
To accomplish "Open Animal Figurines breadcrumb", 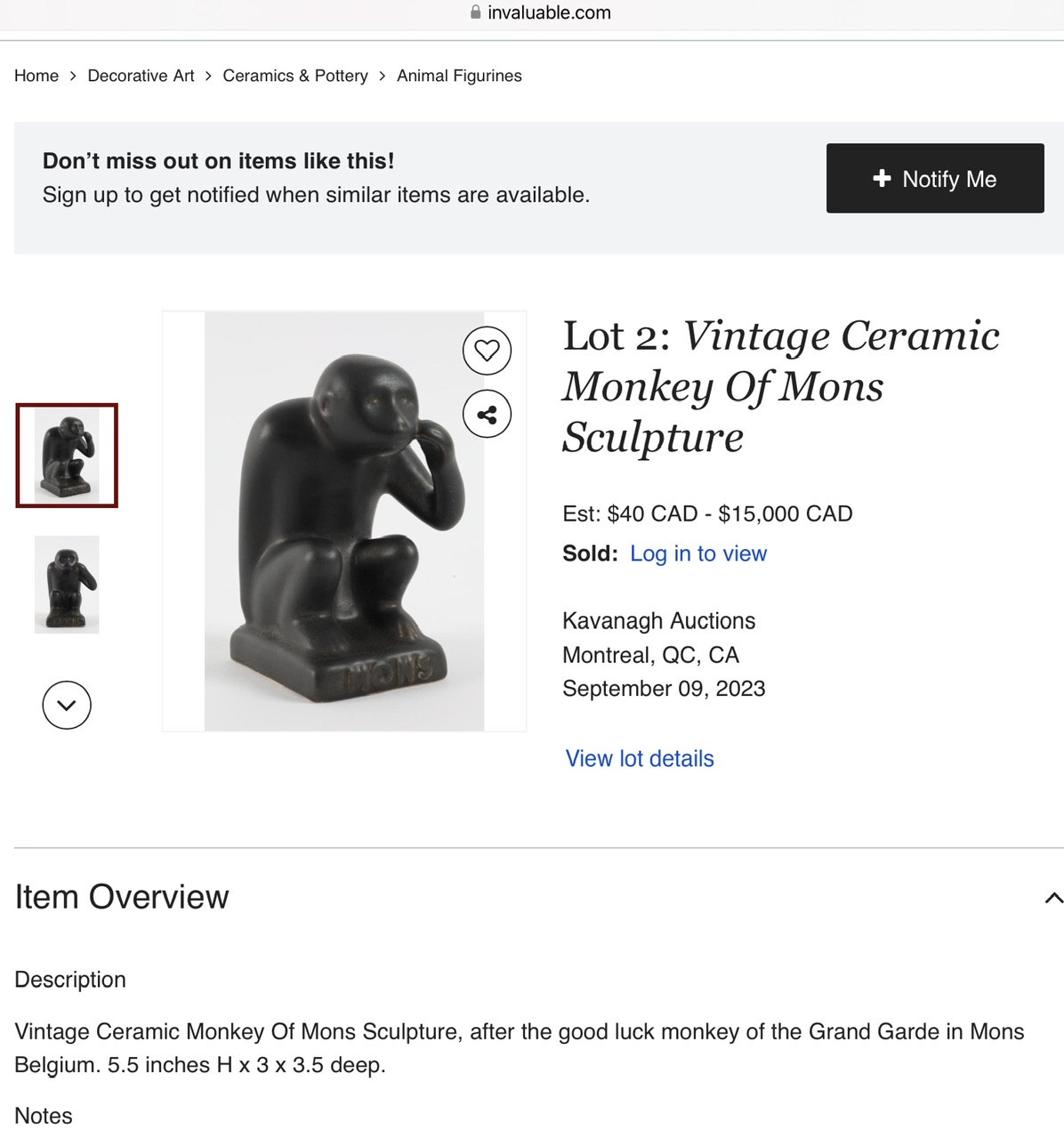I will tap(459, 76).
